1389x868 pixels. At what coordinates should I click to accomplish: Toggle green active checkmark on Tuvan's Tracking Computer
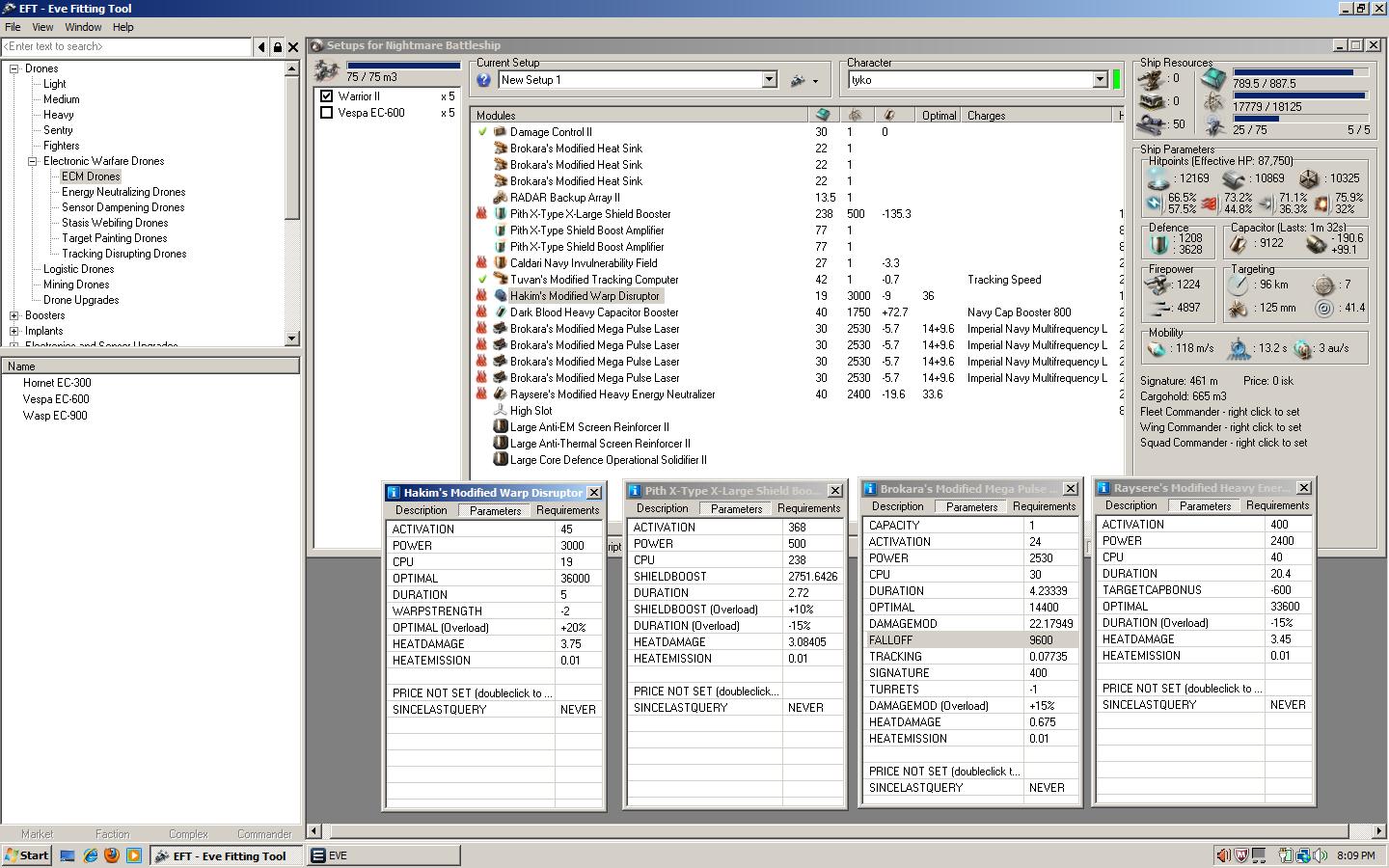click(482, 280)
